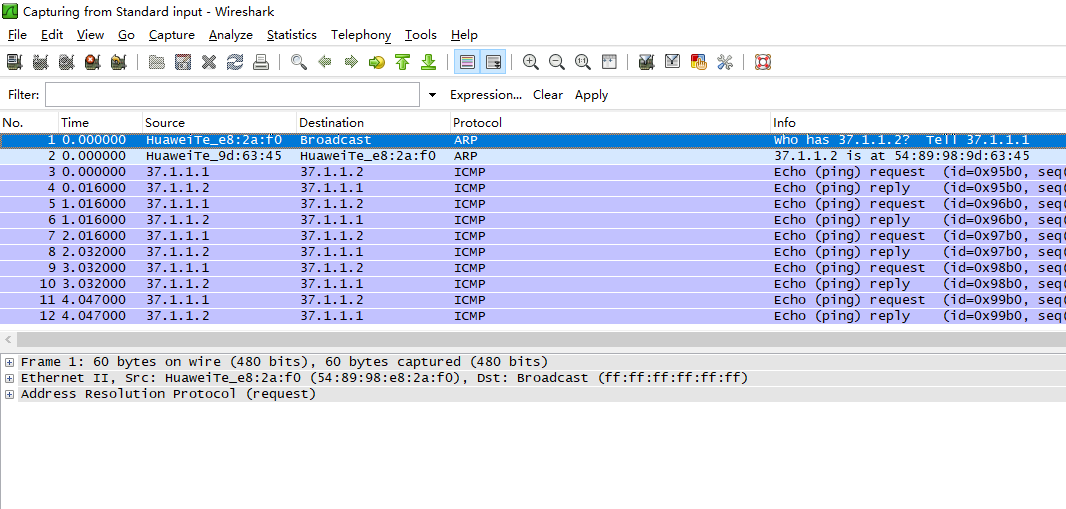Expand Address Resolution Protocol tree
The image size is (1066, 509).
click(x=9, y=394)
